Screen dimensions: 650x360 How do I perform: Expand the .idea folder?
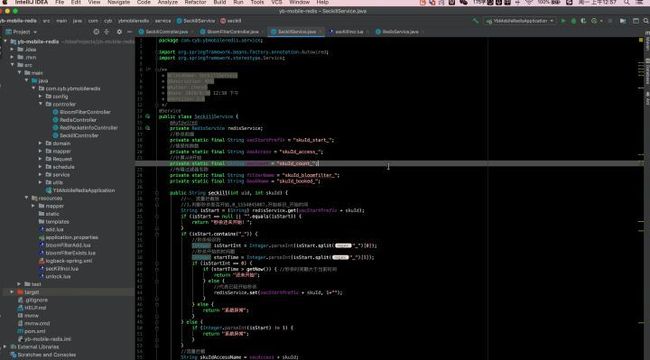(x=12, y=49)
